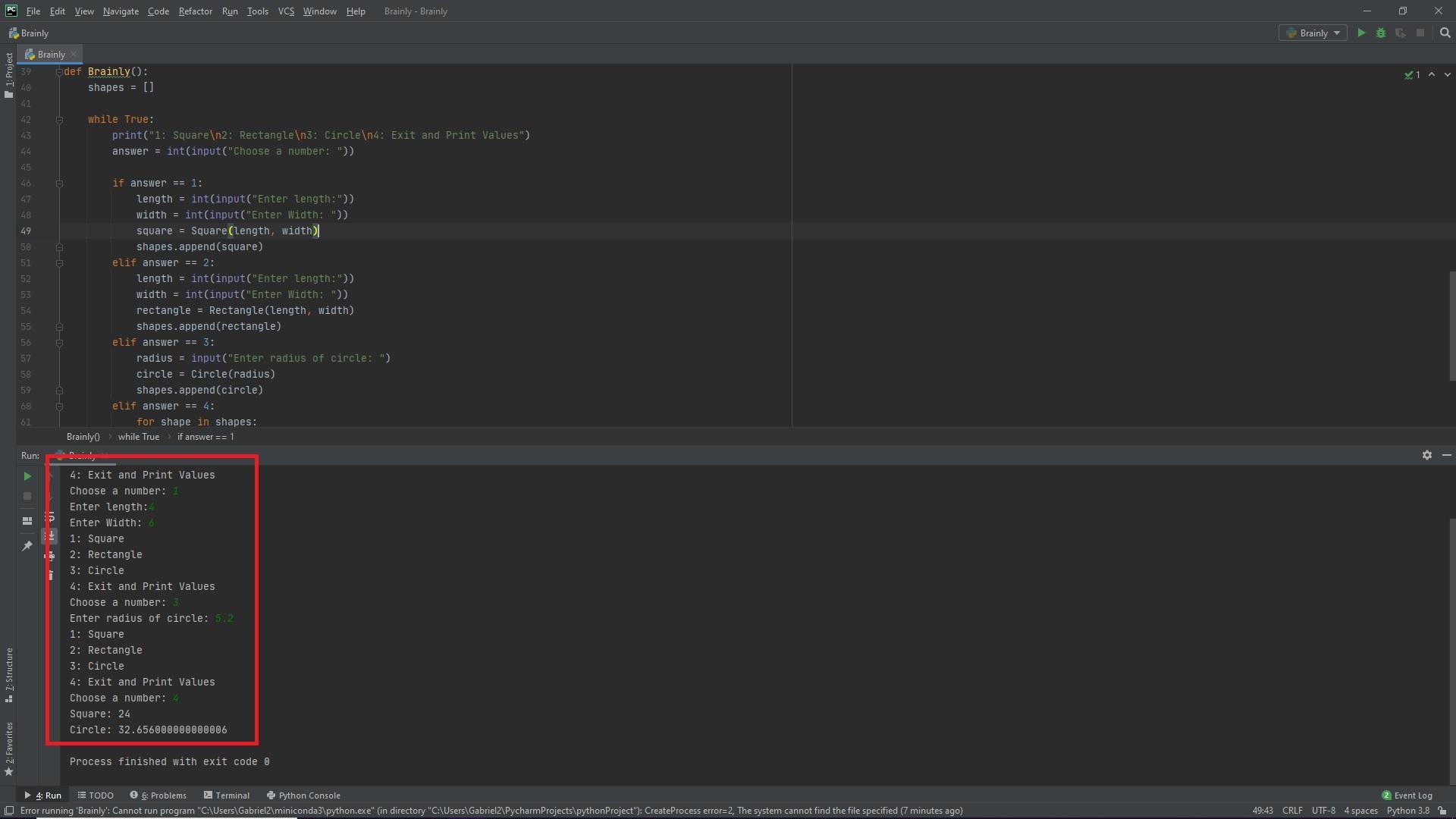Click the green Run button in top toolbar
The image size is (1456, 819).
1361,33
